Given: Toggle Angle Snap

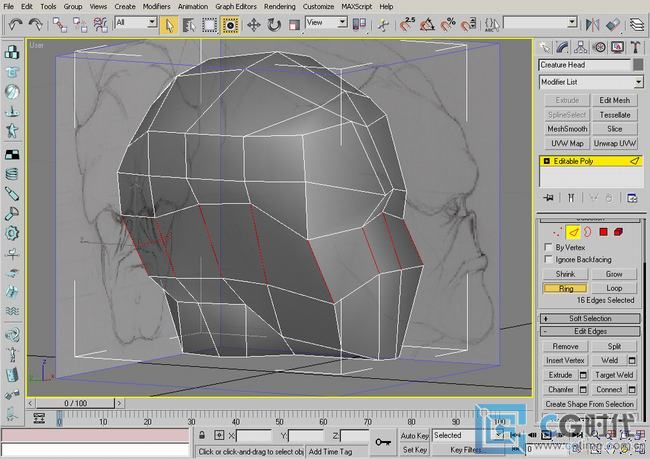Looking at the screenshot, I should pos(427,25).
